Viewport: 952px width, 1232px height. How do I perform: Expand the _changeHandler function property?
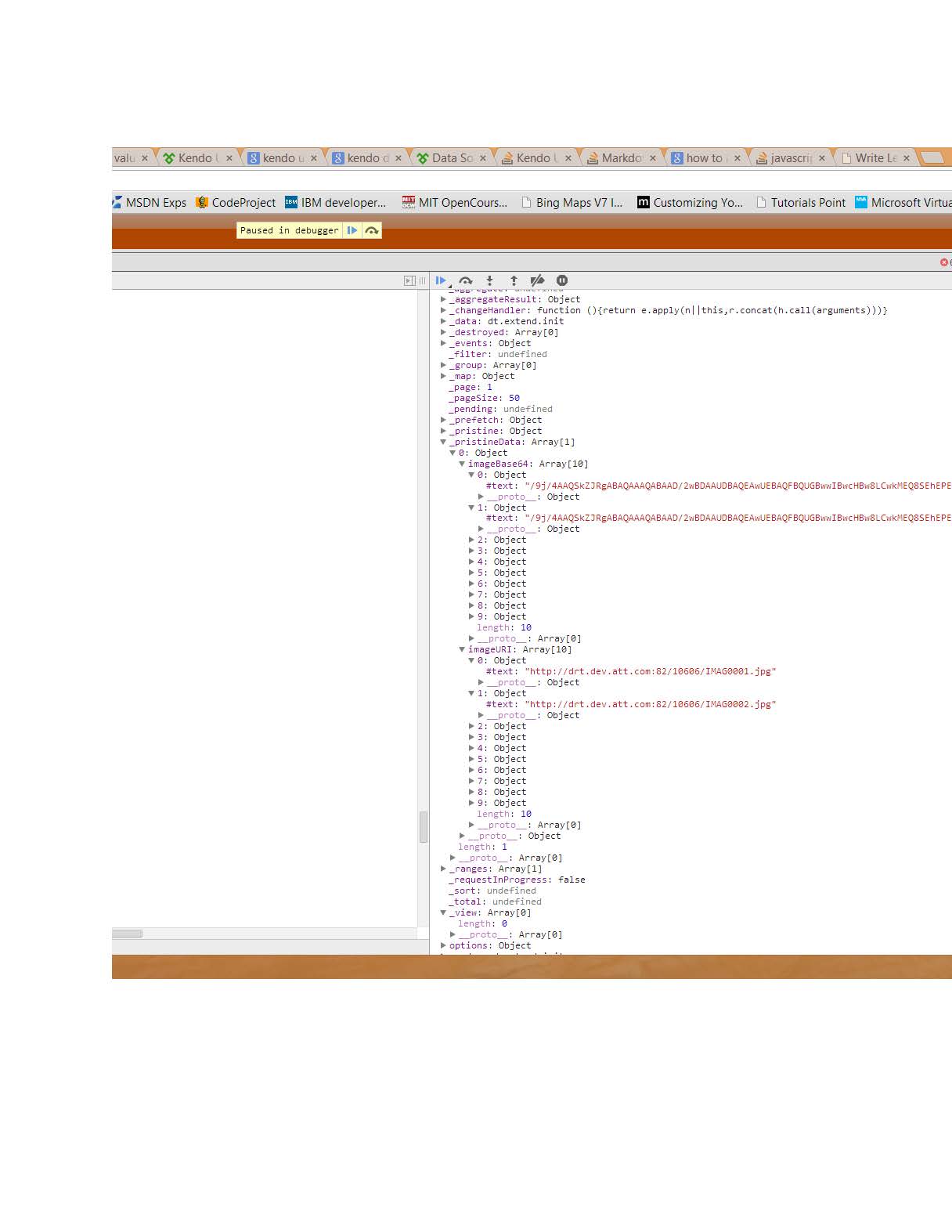[443, 310]
